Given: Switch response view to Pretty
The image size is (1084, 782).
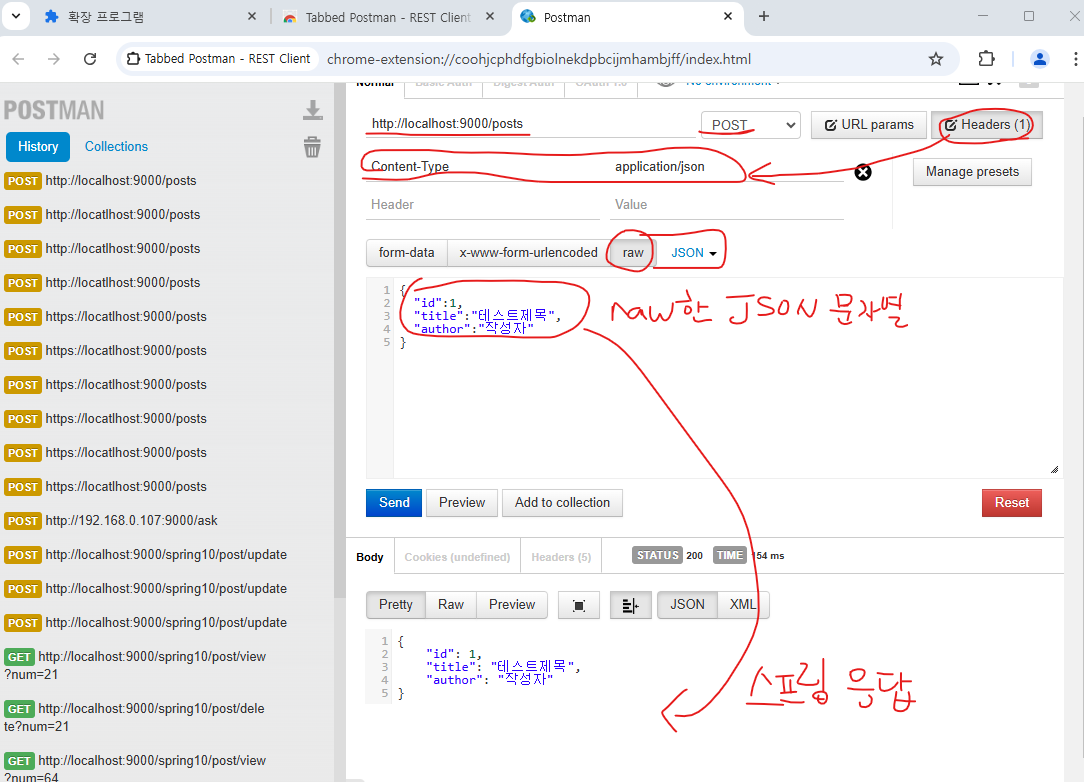Looking at the screenshot, I should click(395, 605).
